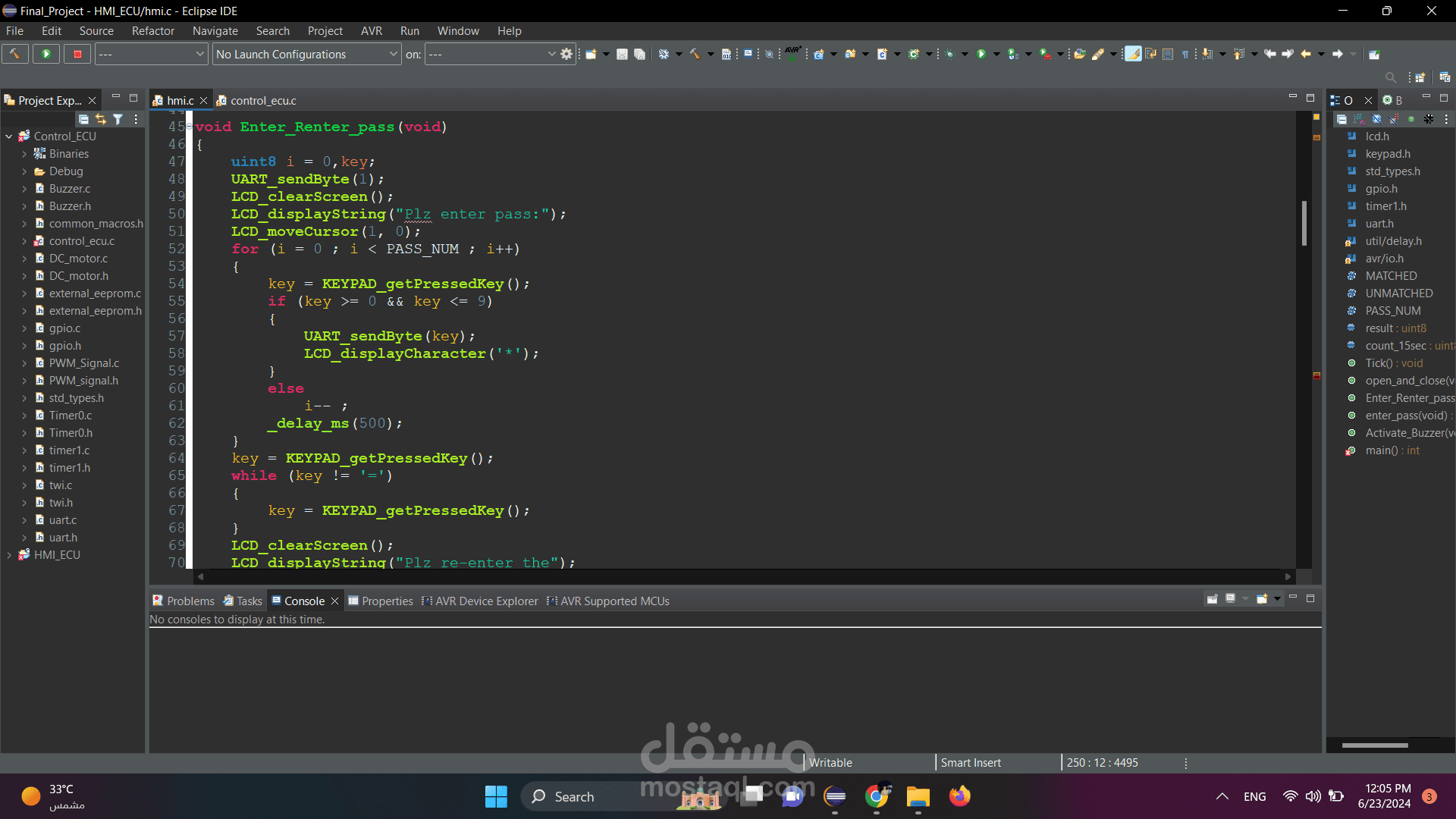Screen dimensions: 1456x819
Task: Toggle Mark Occurrences highlighter button
Action: [1132, 54]
